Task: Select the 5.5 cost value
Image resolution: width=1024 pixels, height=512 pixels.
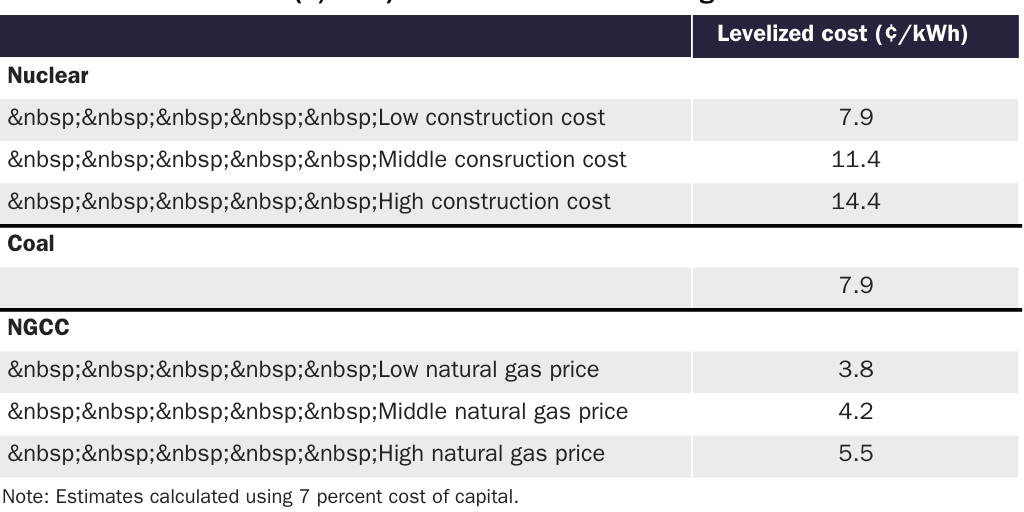Action: [855, 454]
